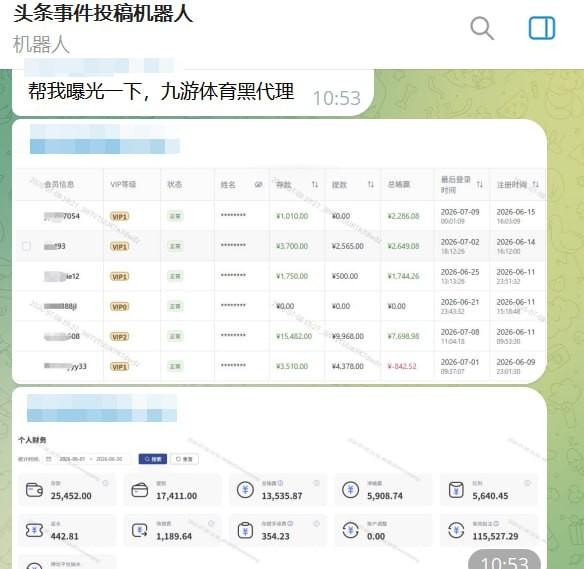584x569 pixels.
Task: Open the 头条事件投稿机器人 chat title
Action: pos(103,13)
